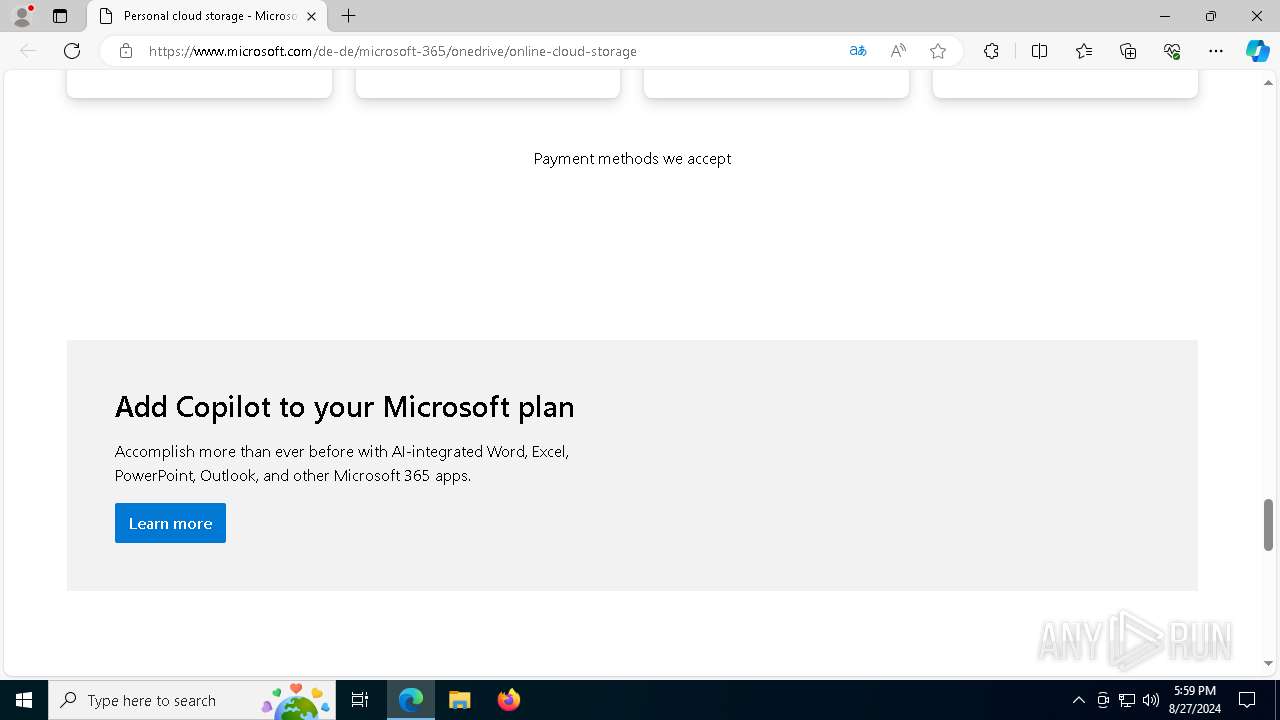The height and width of the screenshot is (720, 1280).
Task: Open a new tab with plus button
Action: [x=348, y=16]
